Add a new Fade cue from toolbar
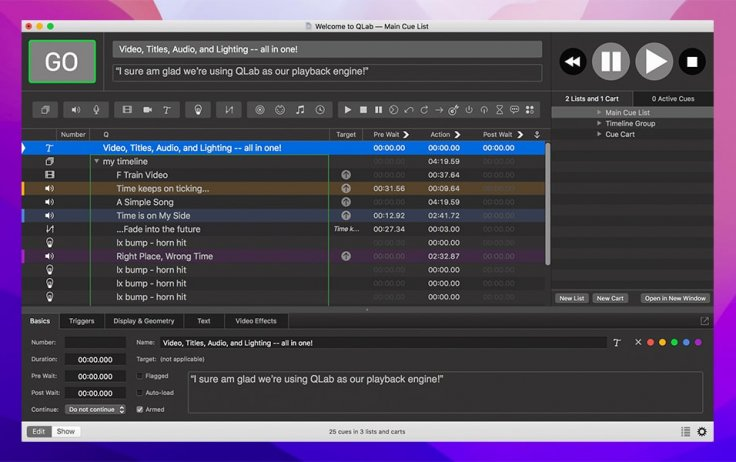This screenshot has height=462, width=736. point(229,109)
